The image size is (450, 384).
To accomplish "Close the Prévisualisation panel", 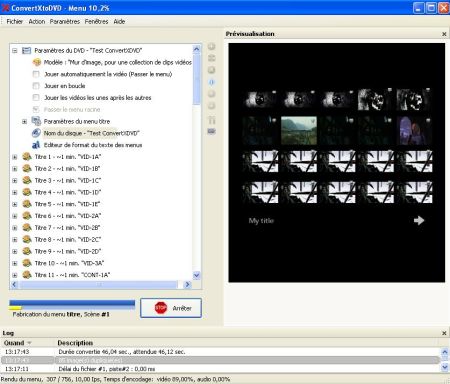I will click(444, 34).
